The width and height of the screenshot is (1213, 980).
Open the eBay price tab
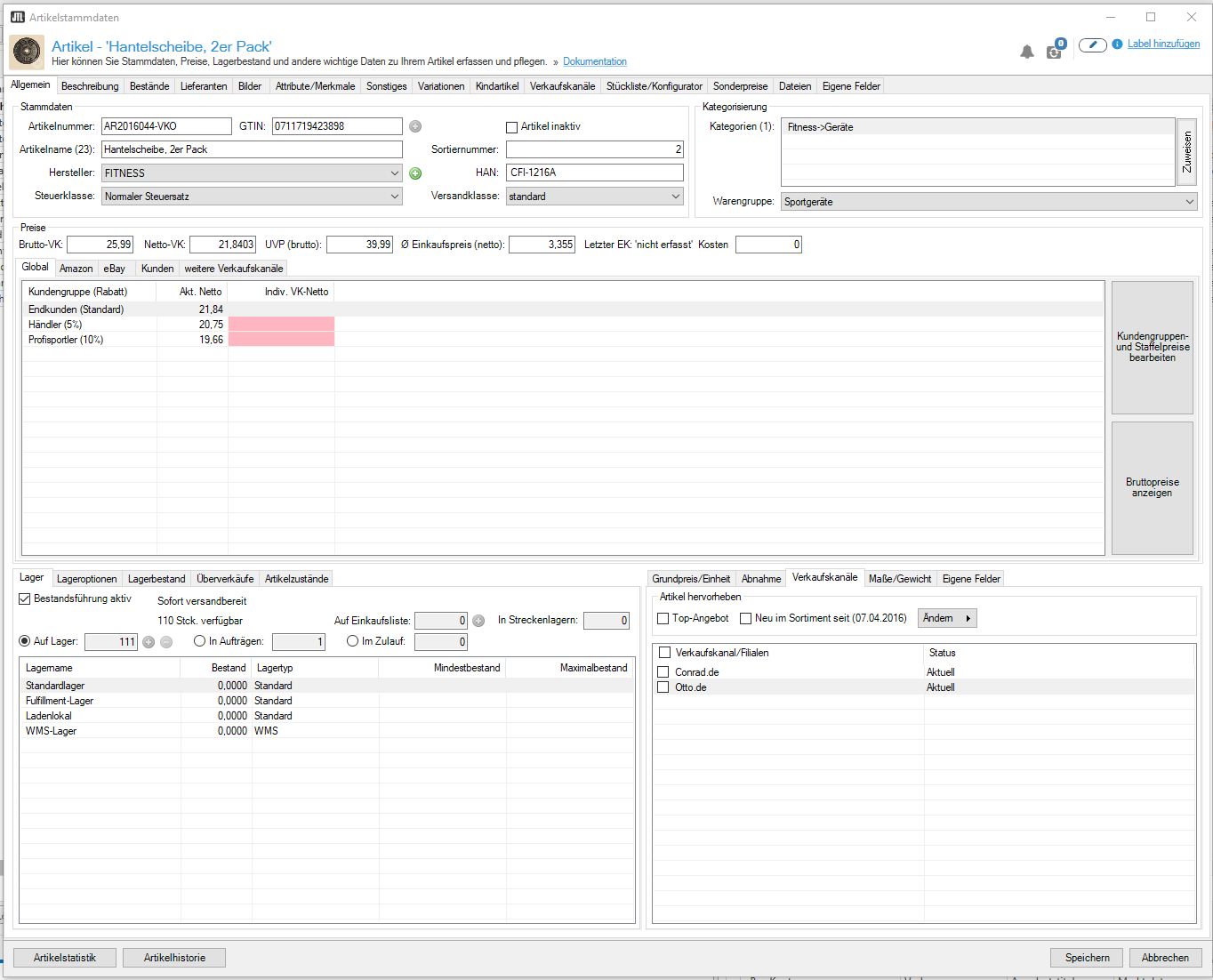(x=115, y=269)
